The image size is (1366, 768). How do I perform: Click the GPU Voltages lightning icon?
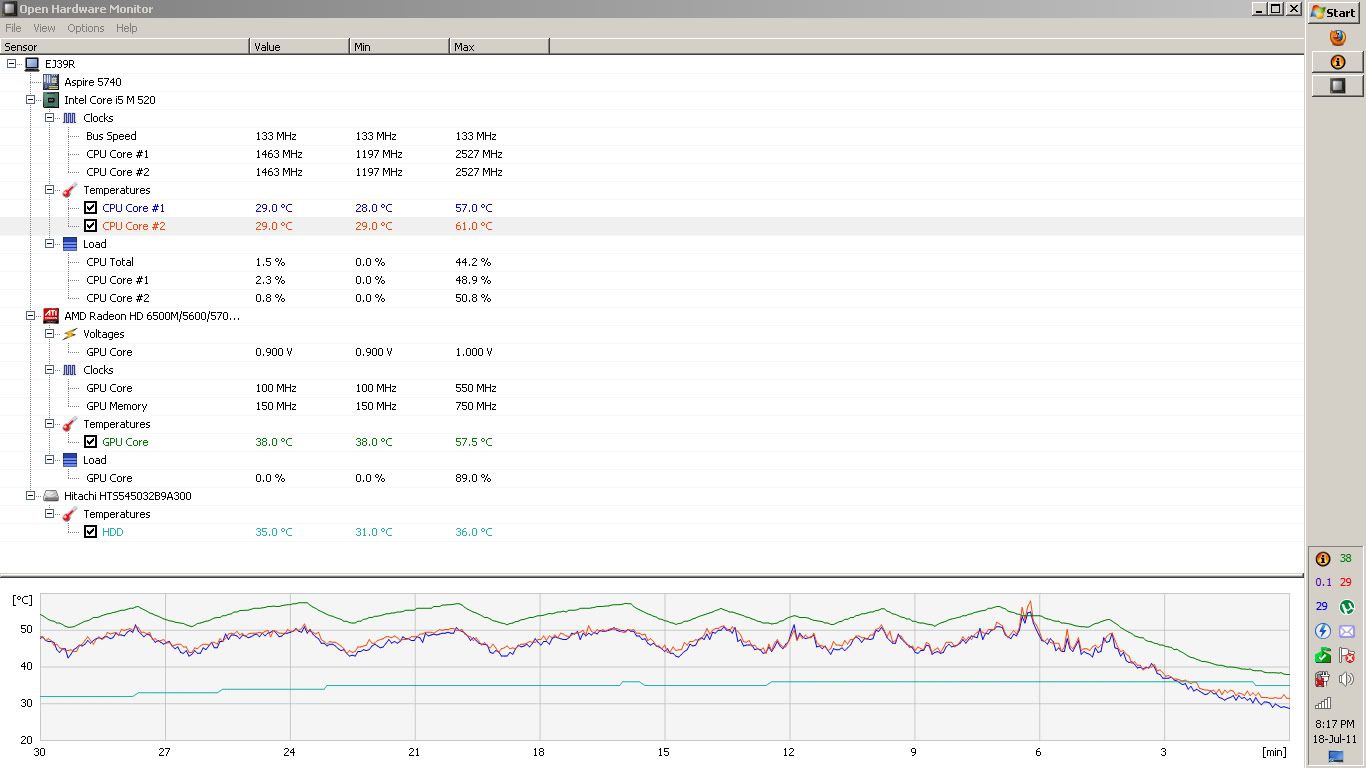click(x=70, y=334)
